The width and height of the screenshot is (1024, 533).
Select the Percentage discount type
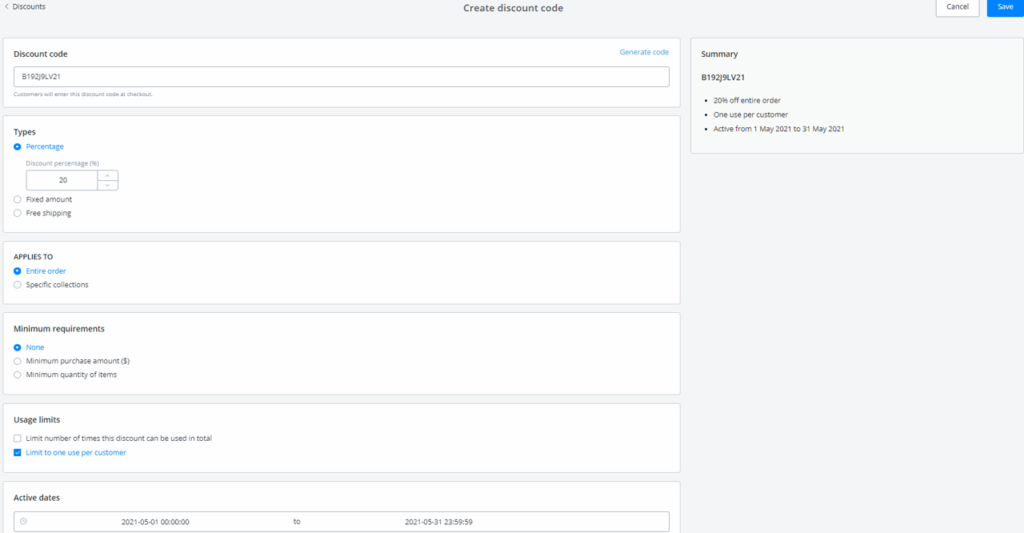(x=18, y=147)
